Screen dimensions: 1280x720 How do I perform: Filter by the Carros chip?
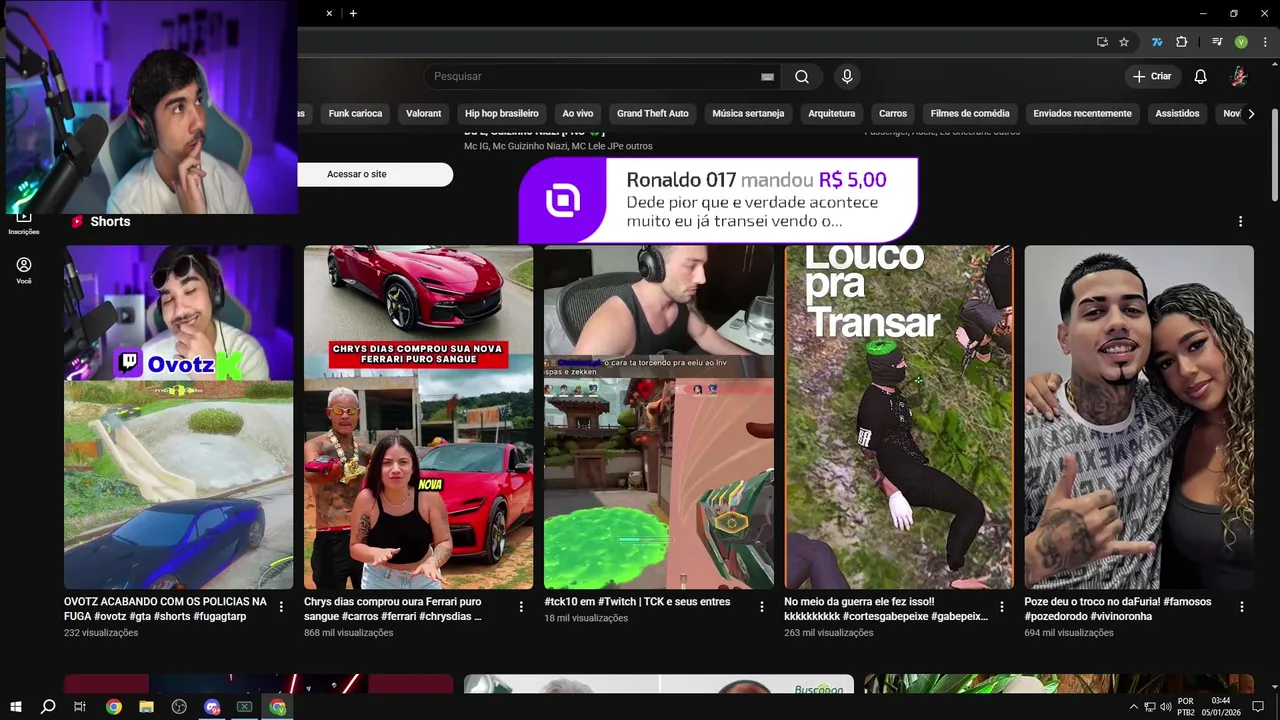(893, 114)
